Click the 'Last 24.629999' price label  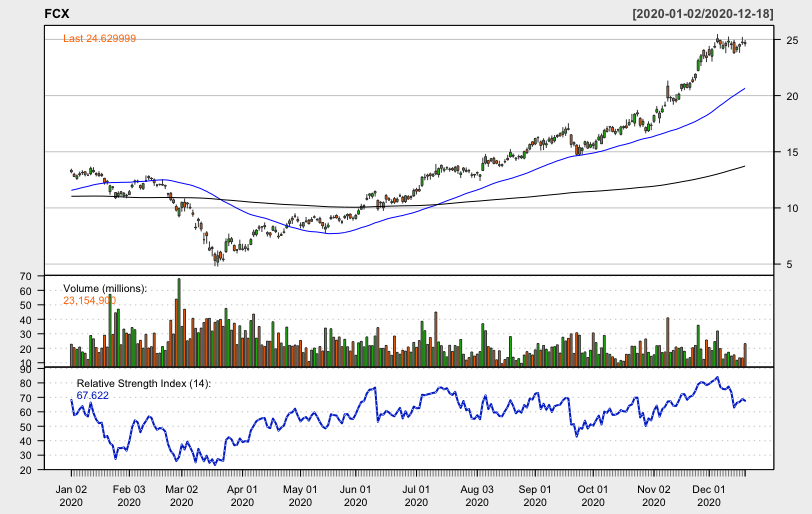pyautogui.click(x=99, y=38)
